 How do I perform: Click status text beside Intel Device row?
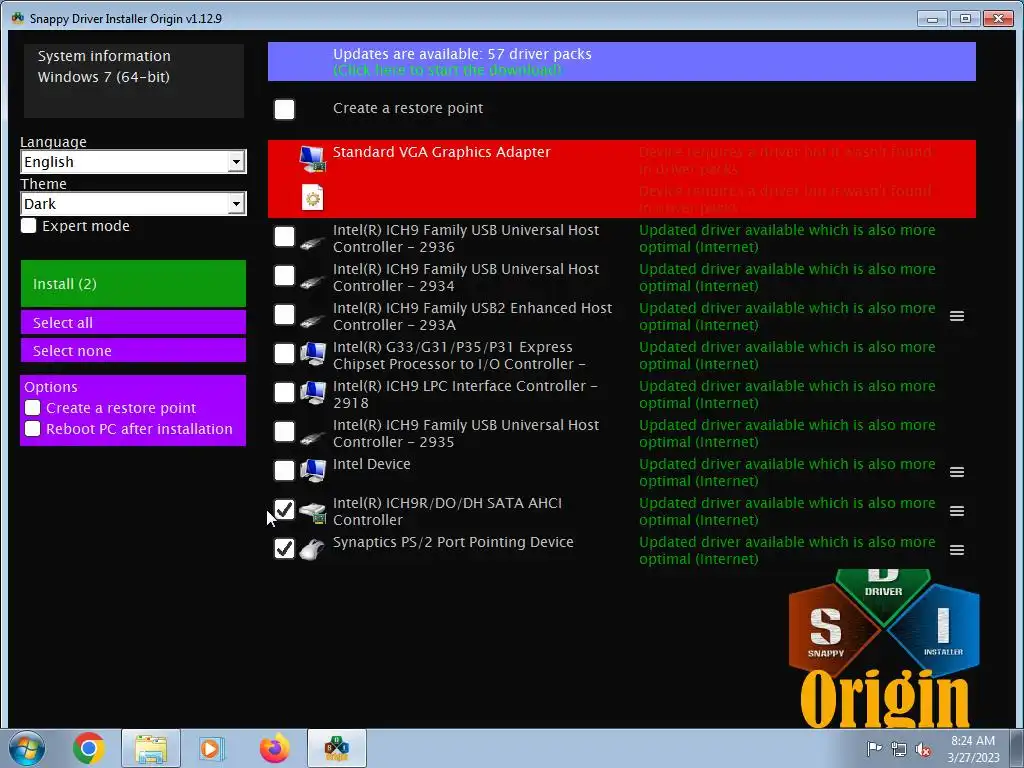pos(787,472)
